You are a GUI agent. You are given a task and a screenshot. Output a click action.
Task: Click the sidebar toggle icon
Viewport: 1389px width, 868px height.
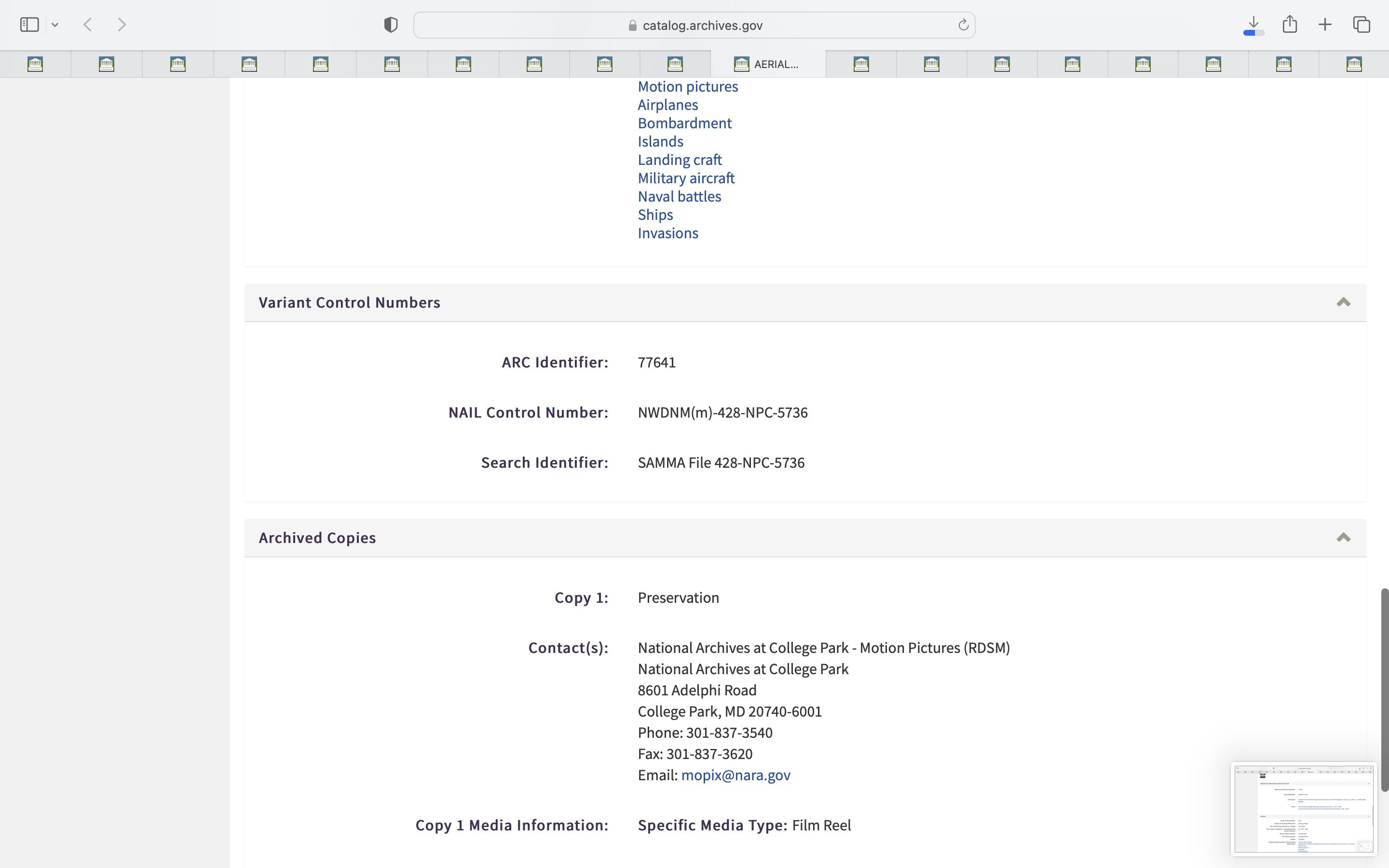click(x=29, y=25)
